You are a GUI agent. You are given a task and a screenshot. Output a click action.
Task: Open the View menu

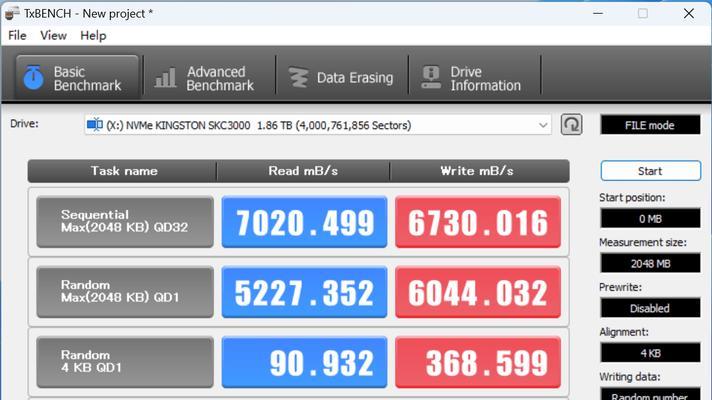53,35
